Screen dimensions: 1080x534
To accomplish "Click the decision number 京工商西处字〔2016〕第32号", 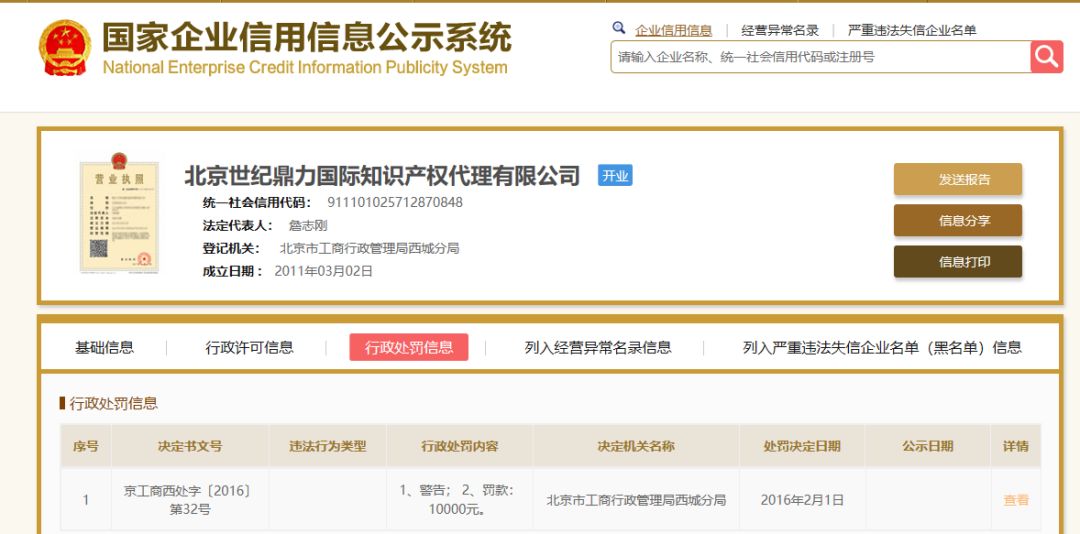I will coord(189,500).
